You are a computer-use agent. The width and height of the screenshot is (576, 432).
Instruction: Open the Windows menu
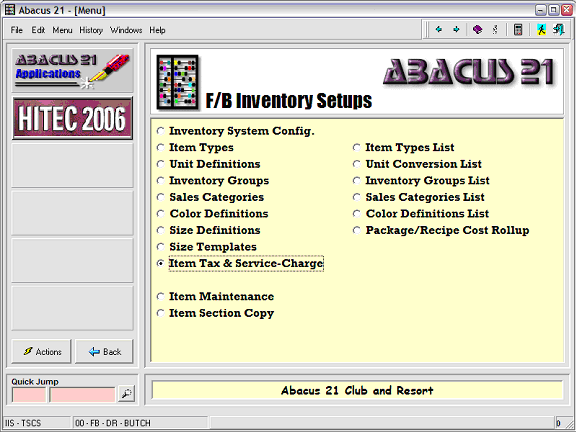click(x=126, y=30)
